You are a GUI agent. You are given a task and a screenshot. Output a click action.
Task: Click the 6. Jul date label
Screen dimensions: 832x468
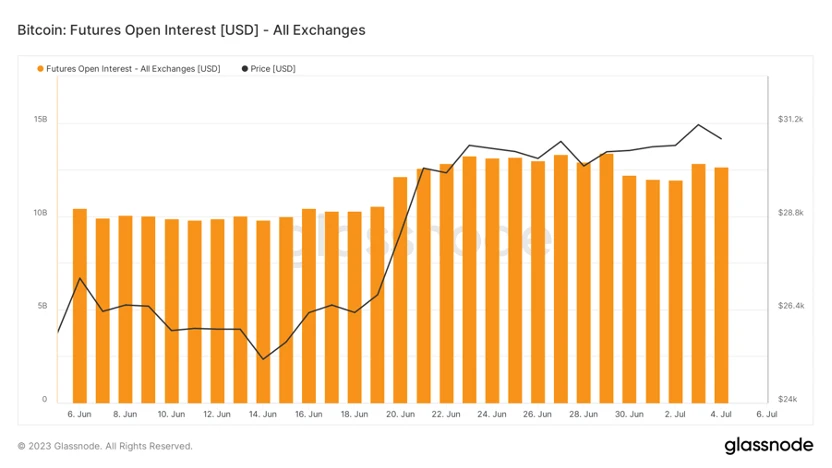pyautogui.click(x=767, y=413)
